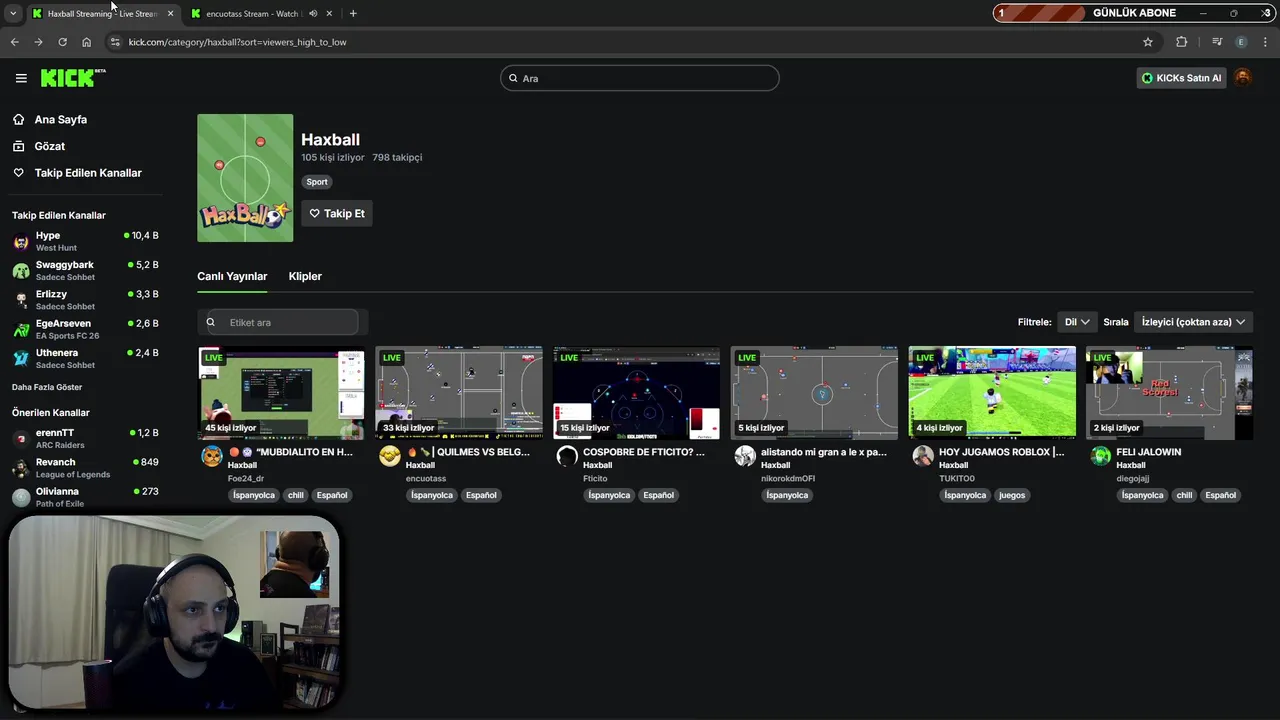Click encuotass streamer avatar
The height and width of the screenshot is (720, 1280).
tap(390, 456)
